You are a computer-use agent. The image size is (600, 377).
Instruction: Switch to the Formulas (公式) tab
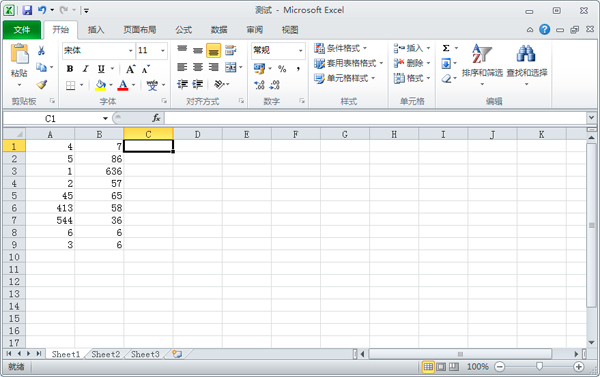pos(184,29)
